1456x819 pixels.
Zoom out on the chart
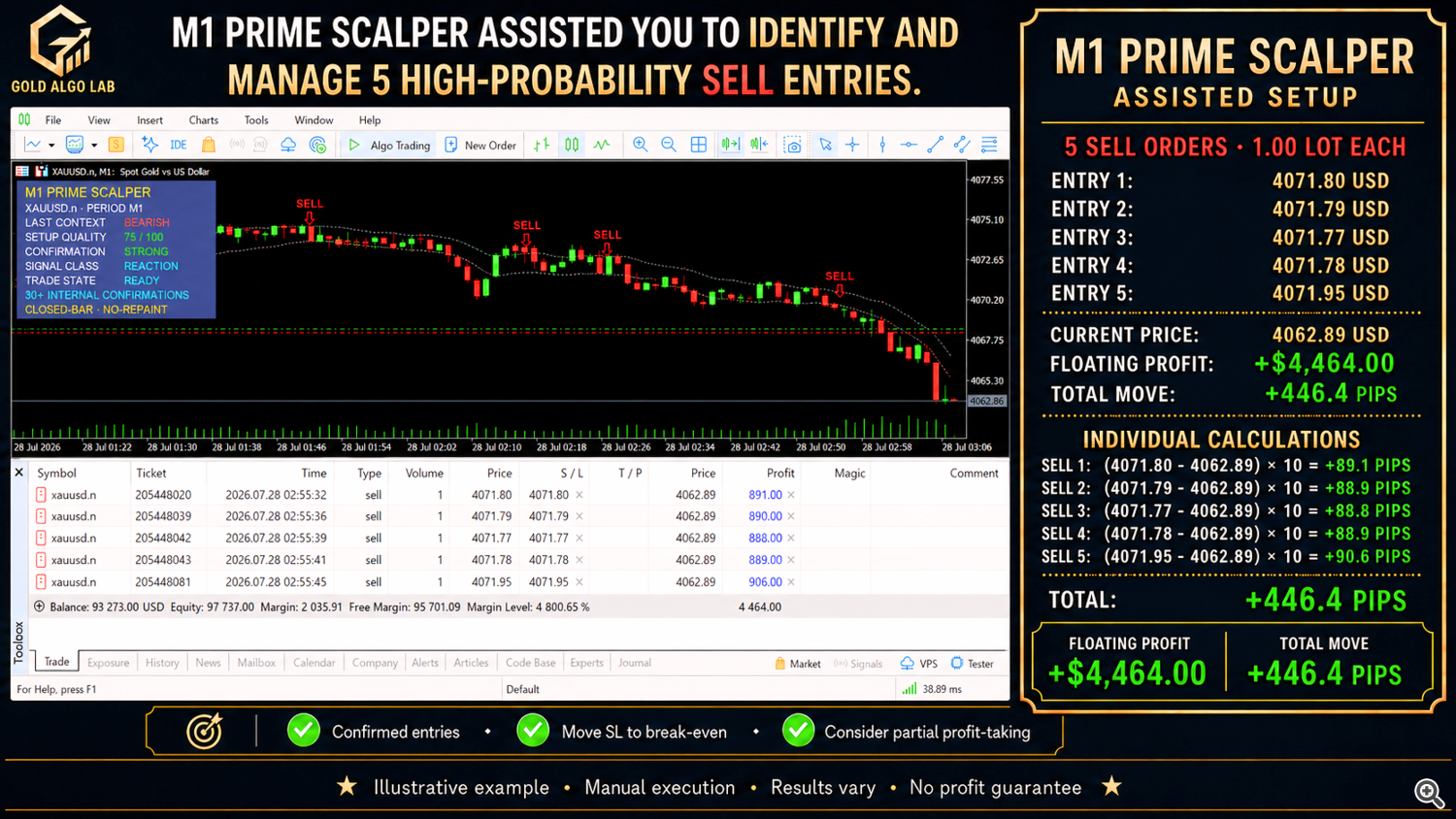[669, 145]
